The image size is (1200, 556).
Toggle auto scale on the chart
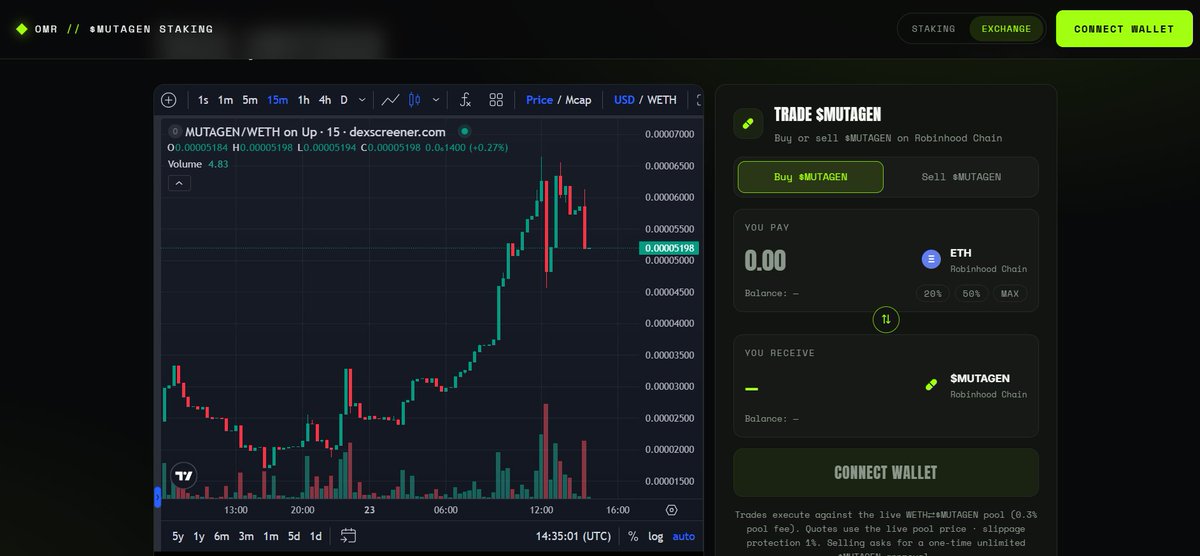683,536
